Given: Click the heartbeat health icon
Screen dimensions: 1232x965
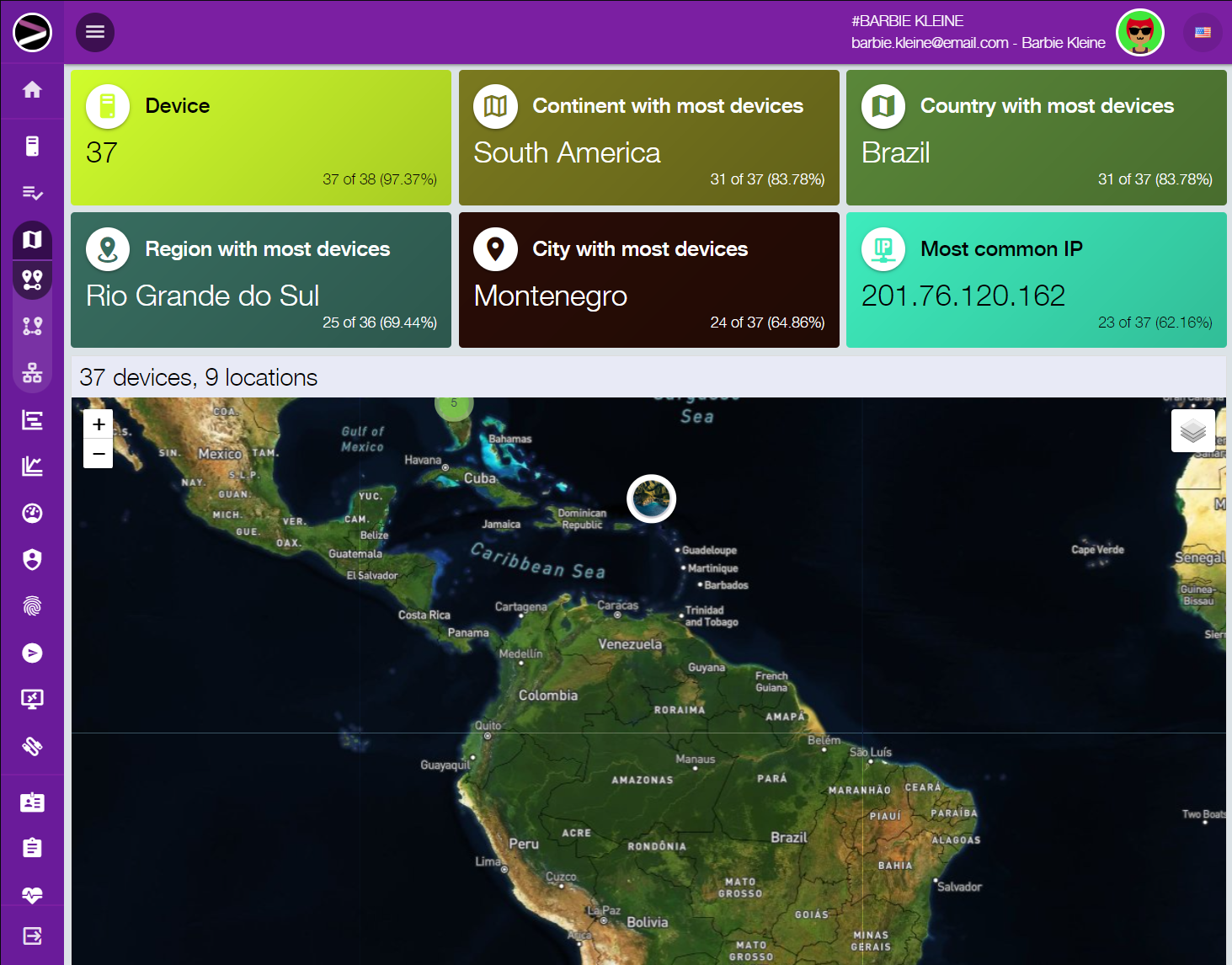Looking at the screenshot, I should tap(32, 894).
